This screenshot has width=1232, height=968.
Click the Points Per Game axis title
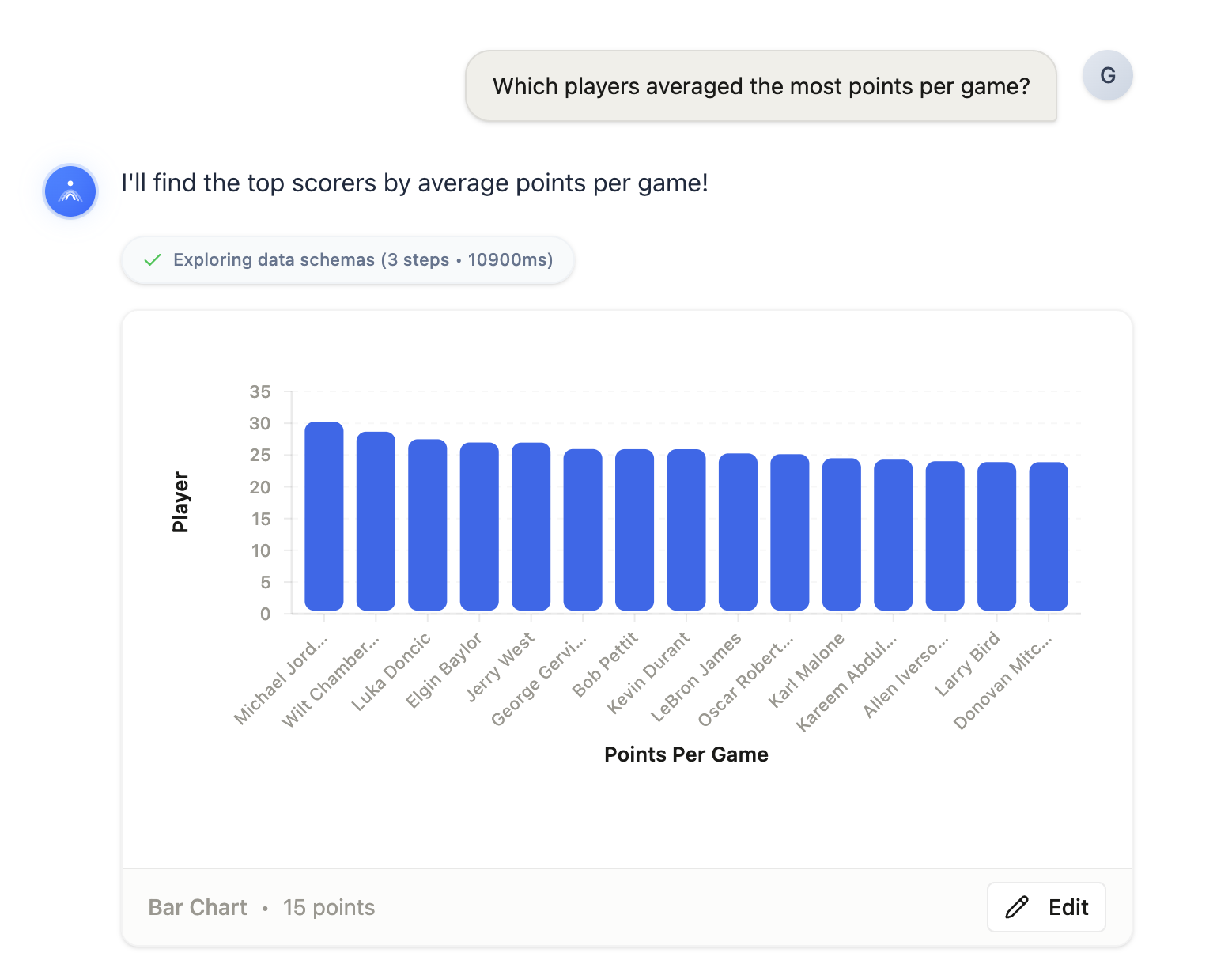pyautogui.click(x=686, y=754)
